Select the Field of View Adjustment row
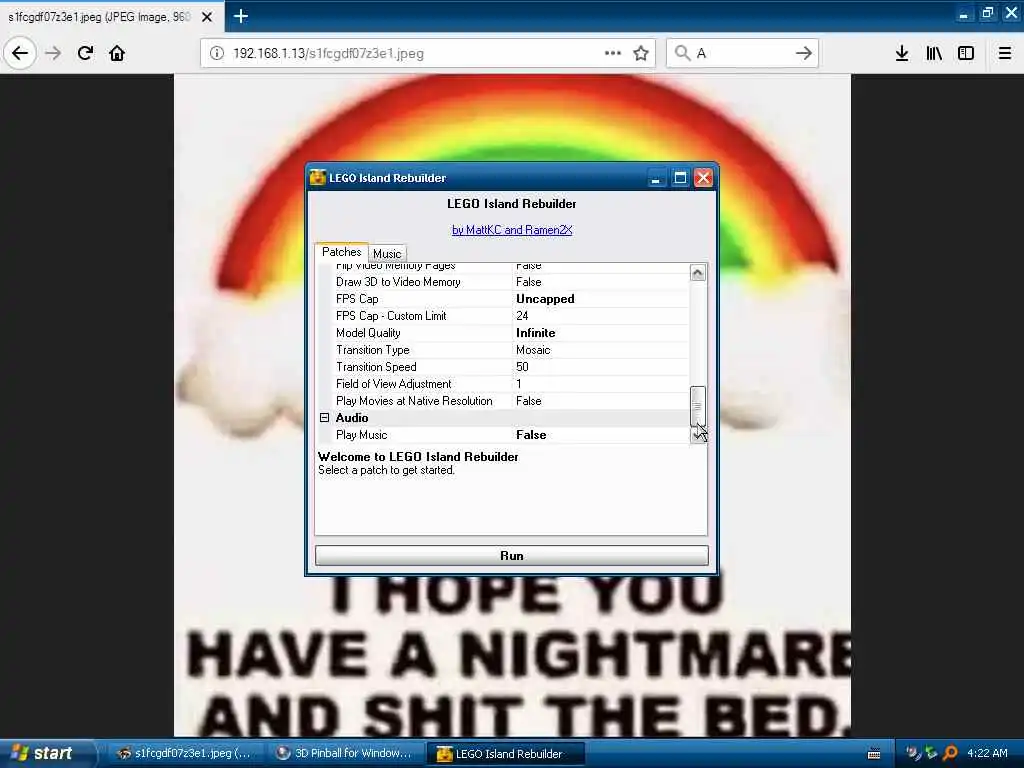 503,384
